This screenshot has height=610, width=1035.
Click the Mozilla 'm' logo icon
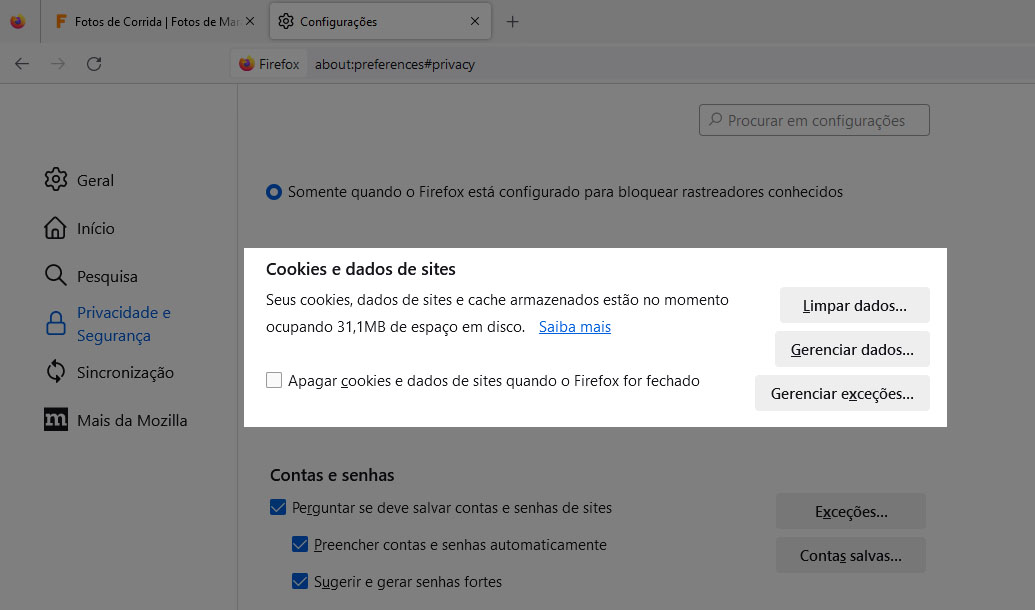click(55, 420)
